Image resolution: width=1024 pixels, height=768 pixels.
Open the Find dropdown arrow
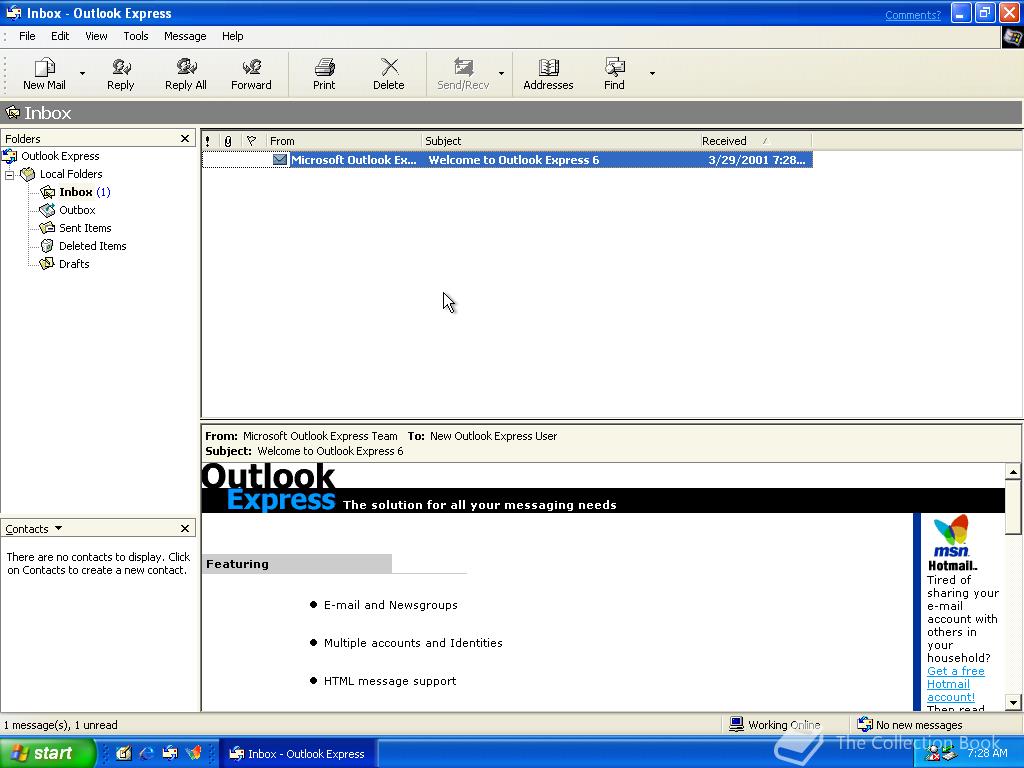652,73
